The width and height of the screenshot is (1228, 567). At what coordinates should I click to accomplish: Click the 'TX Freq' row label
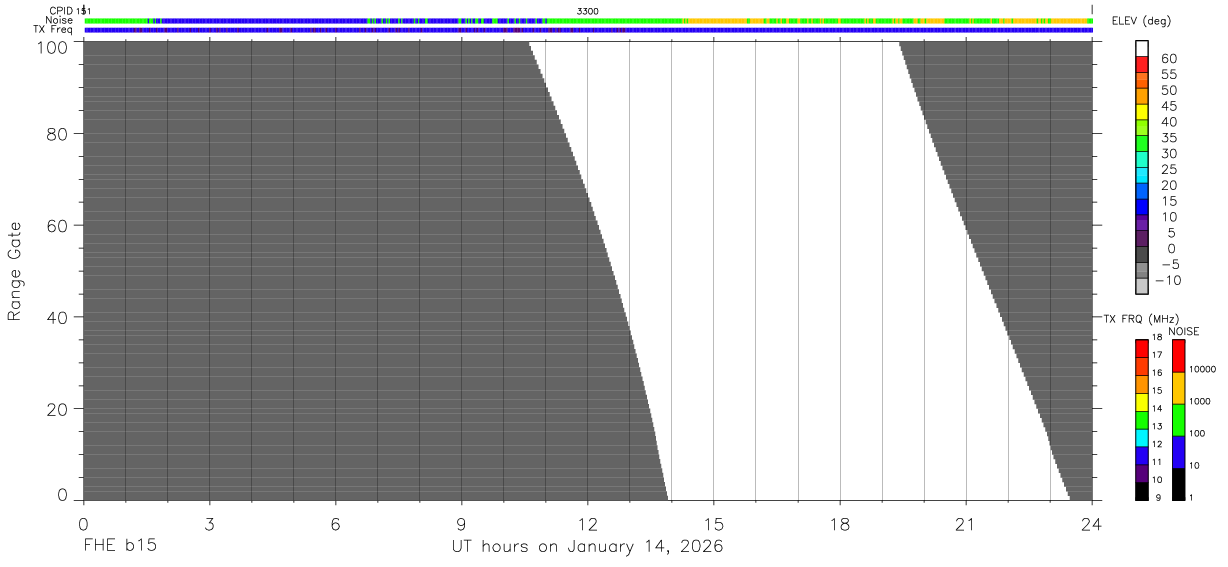point(53,30)
